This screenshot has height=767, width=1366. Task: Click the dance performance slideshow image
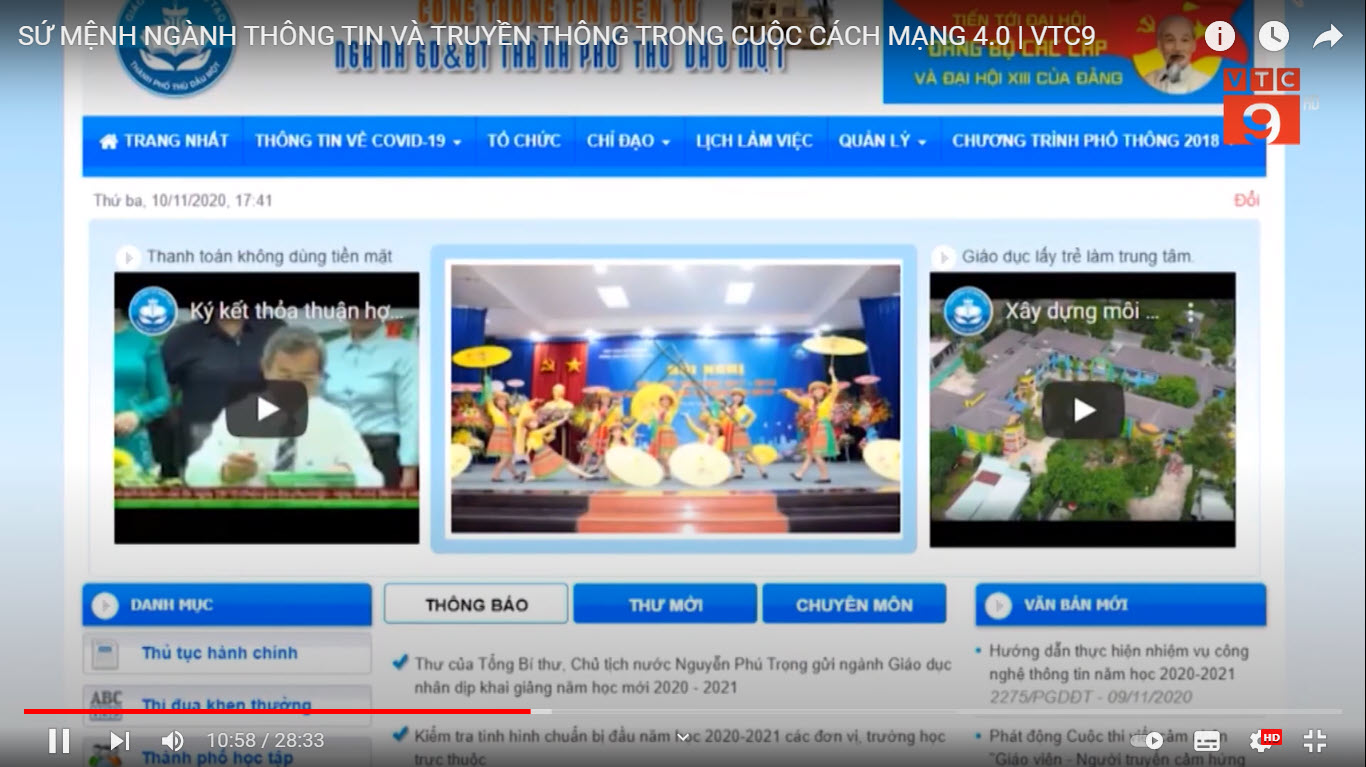[x=675, y=398]
